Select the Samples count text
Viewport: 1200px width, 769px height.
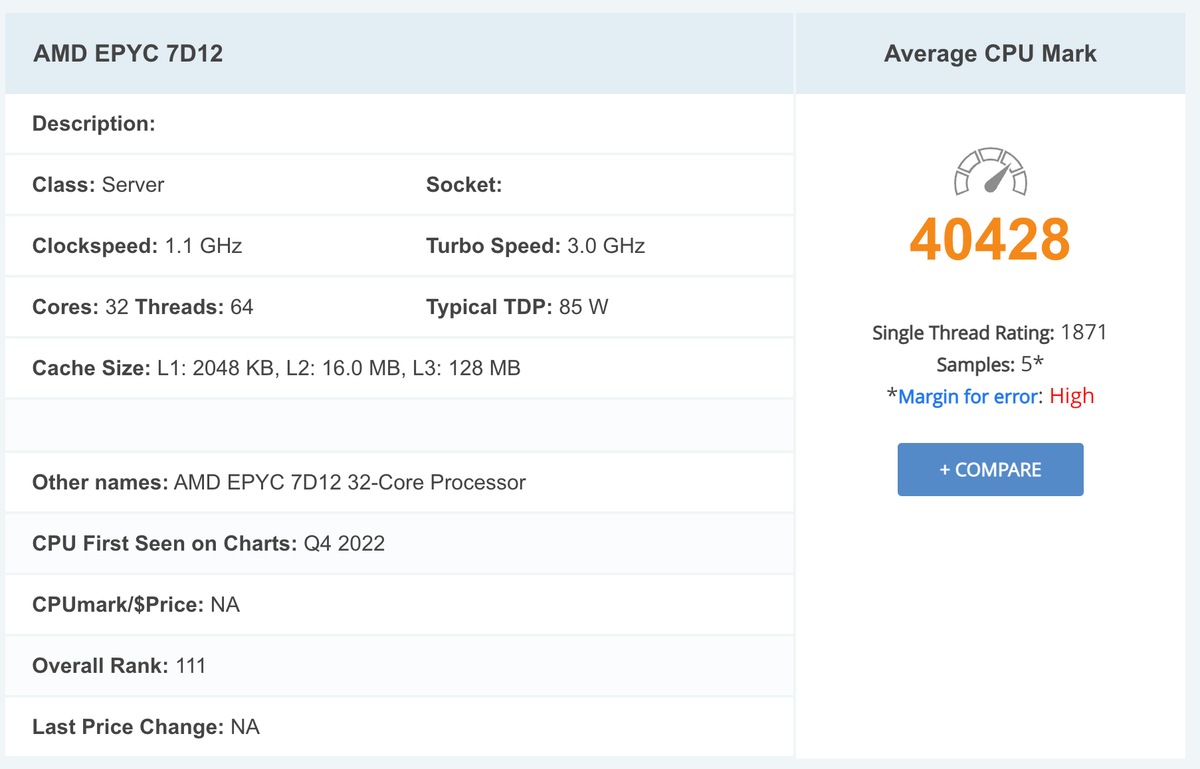990,365
